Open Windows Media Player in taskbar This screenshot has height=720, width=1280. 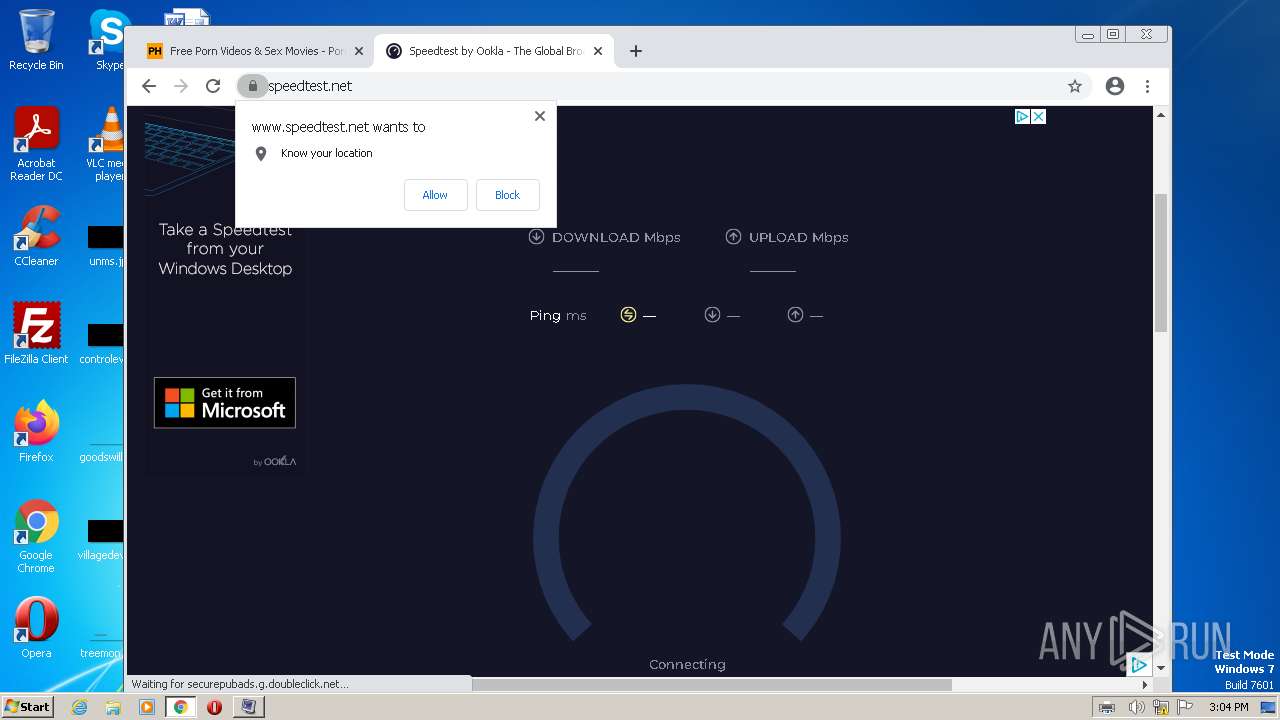pos(147,707)
